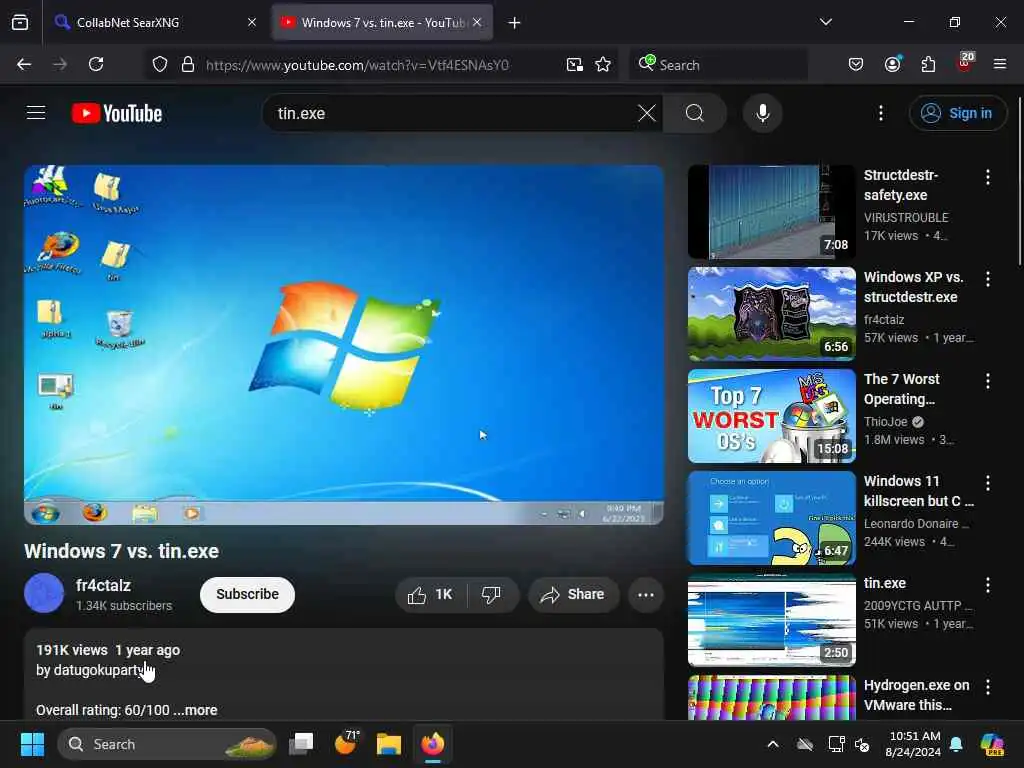The height and width of the screenshot is (768, 1024).
Task: Like the video with 1K likes
Action: pos(429,594)
